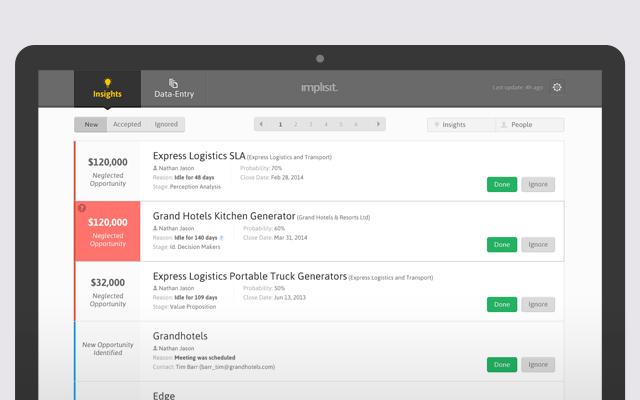
Task: Click Close Date Feb 28, 2014
Action: 272,178
